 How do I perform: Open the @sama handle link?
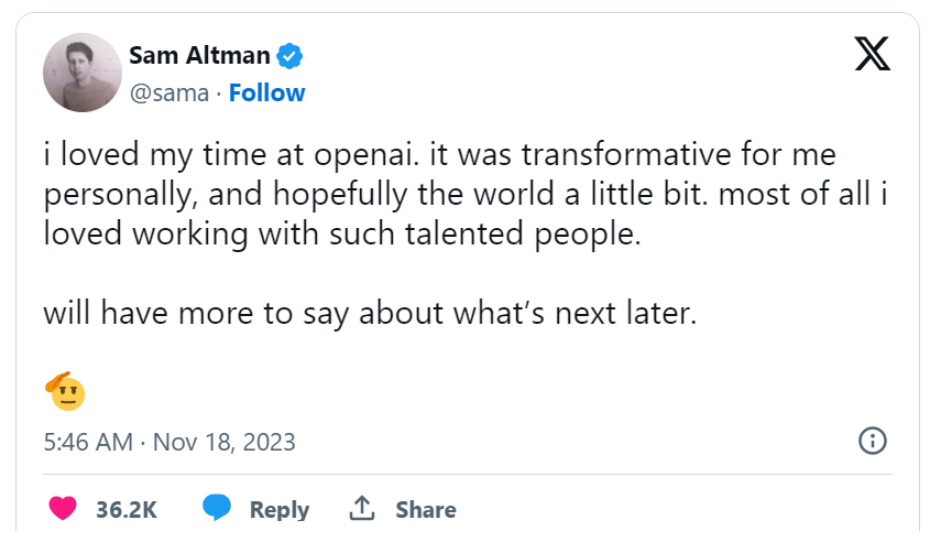tap(169, 93)
